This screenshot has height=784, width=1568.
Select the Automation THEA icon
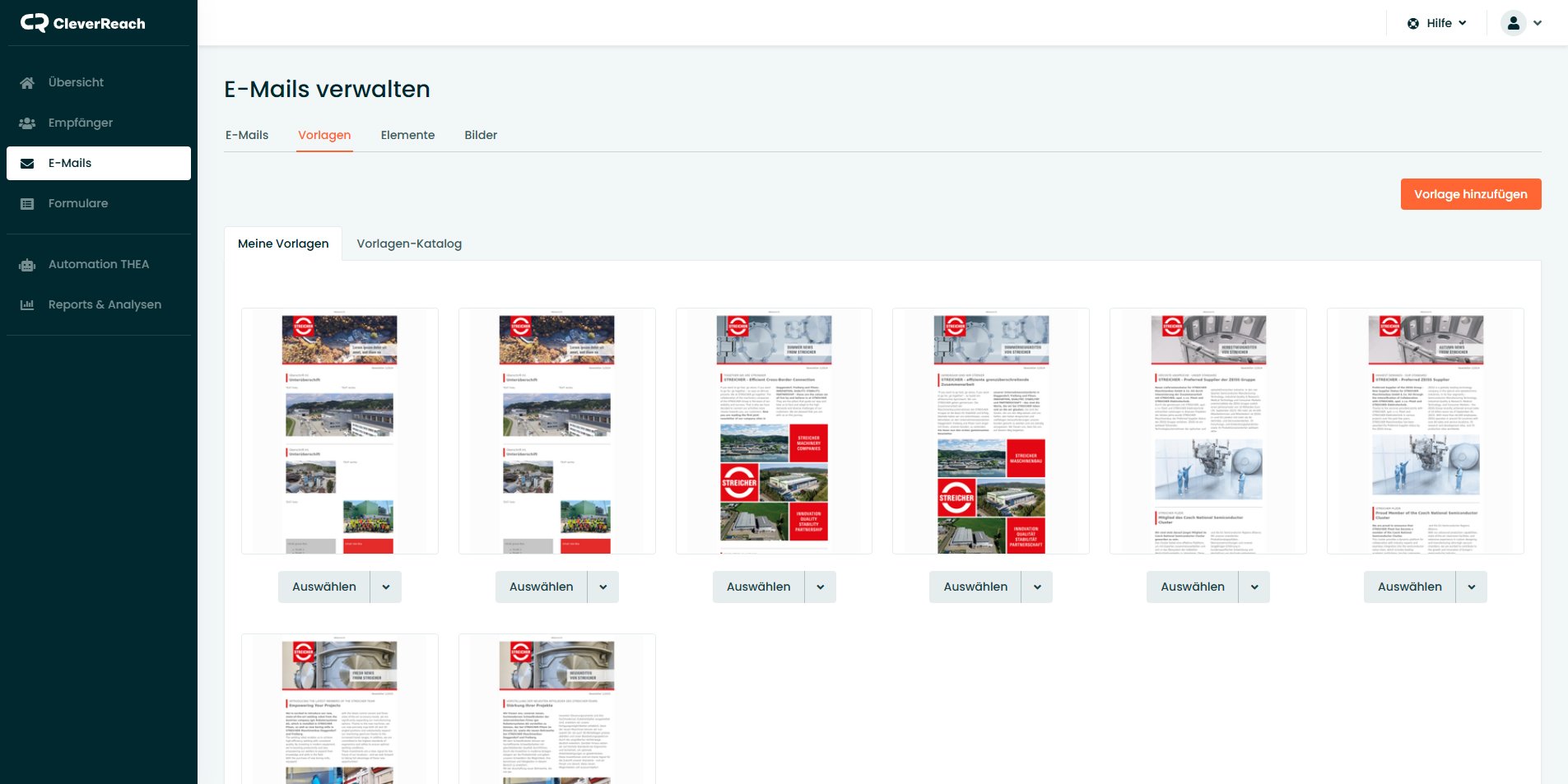26,264
